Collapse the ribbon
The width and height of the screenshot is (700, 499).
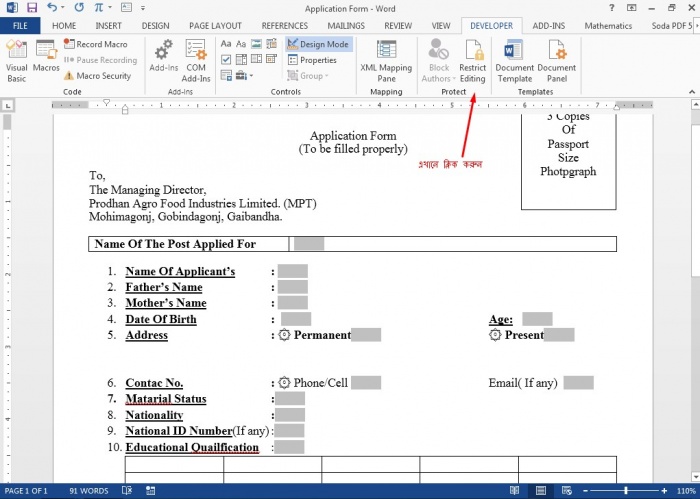tap(692, 91)
